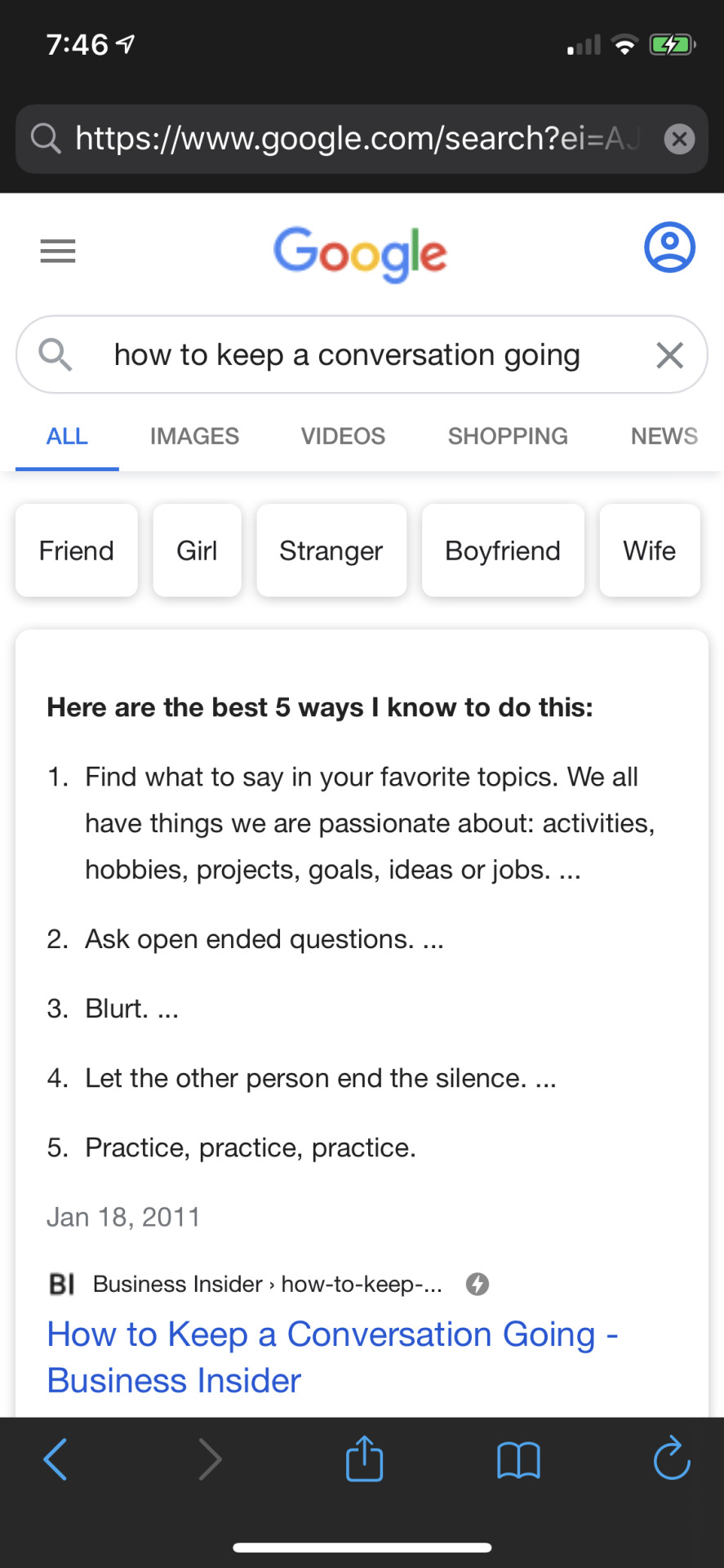This screenshot has height=1568, width=724.
Task: Reload the page with the refresh icon
Action: [x=672, y=1458]
